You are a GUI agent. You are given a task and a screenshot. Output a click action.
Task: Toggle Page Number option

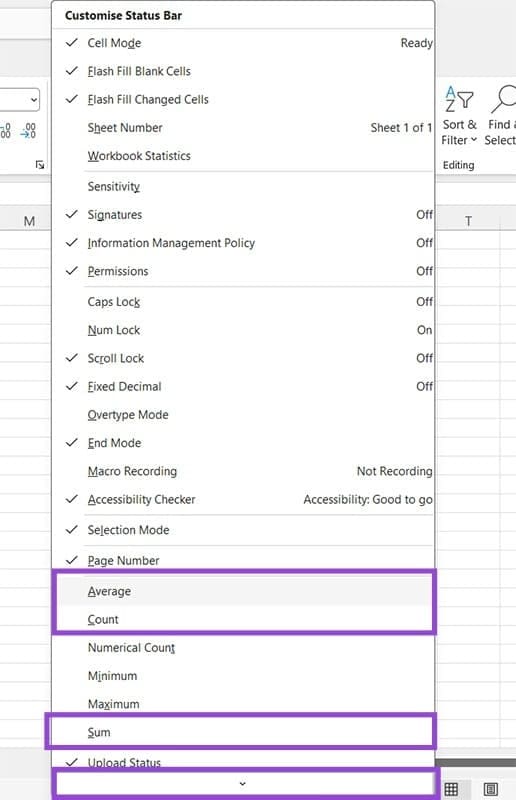[243, 560]
